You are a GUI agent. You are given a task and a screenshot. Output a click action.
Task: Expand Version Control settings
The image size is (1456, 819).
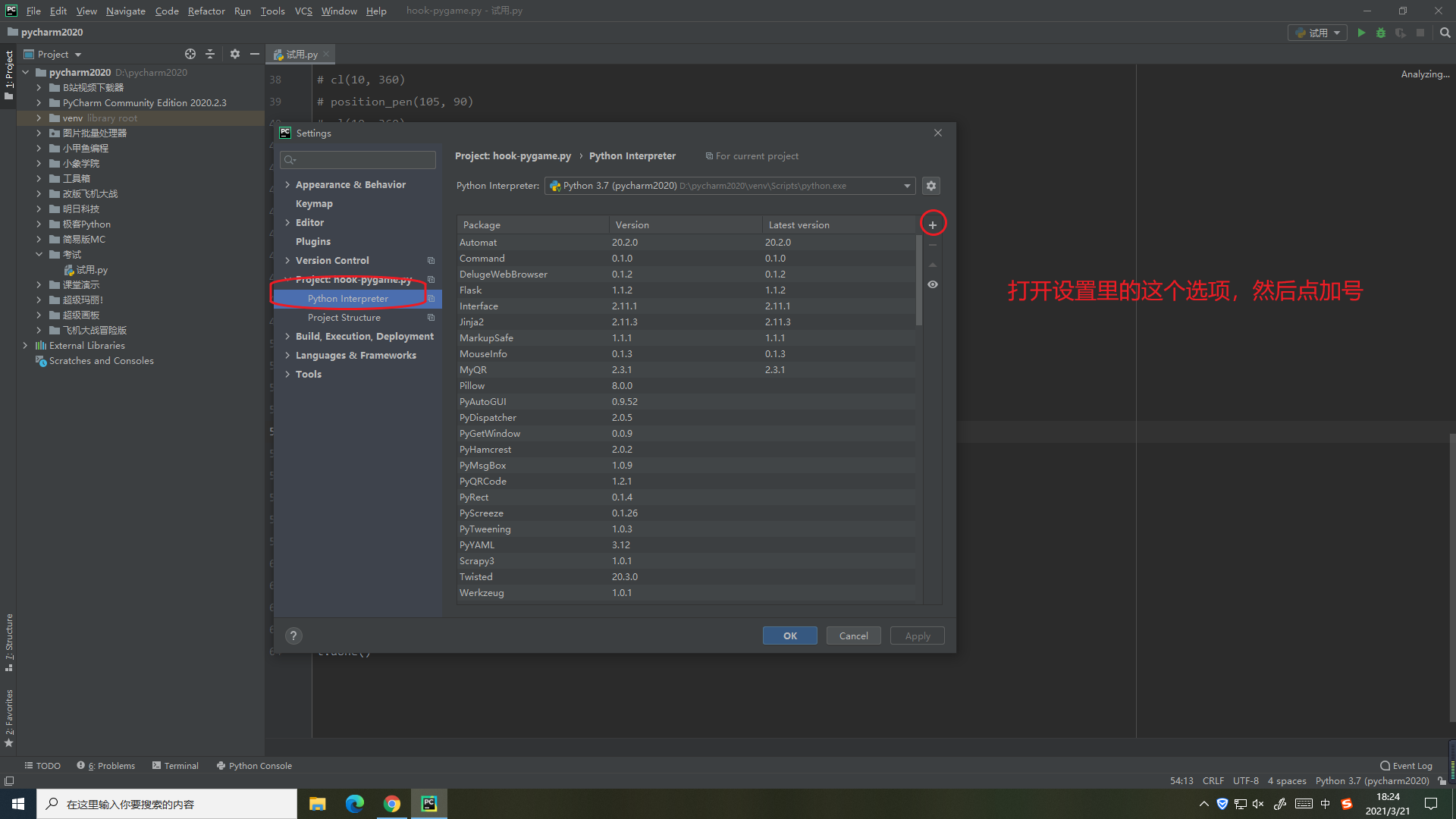coord(287,260)
